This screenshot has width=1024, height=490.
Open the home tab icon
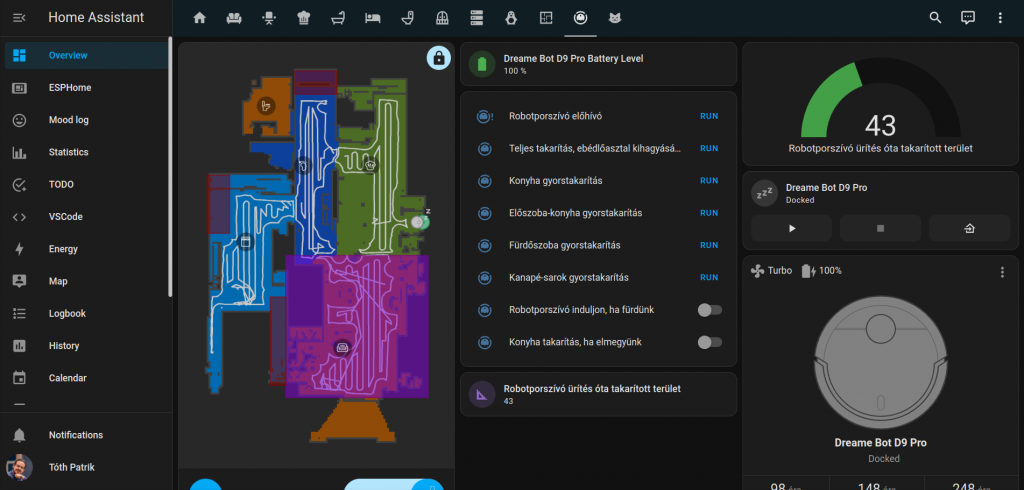click(x=199, y=18)
